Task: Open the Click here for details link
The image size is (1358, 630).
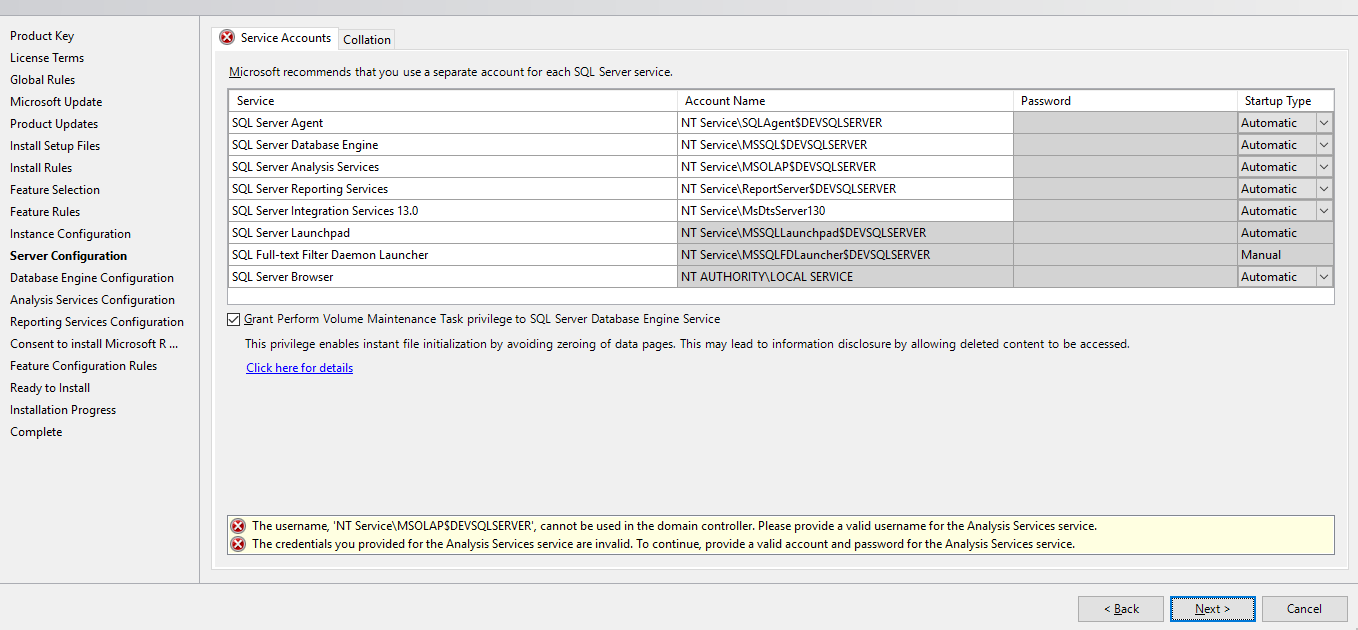Action: pyautogui.click(x=300, y=368)
